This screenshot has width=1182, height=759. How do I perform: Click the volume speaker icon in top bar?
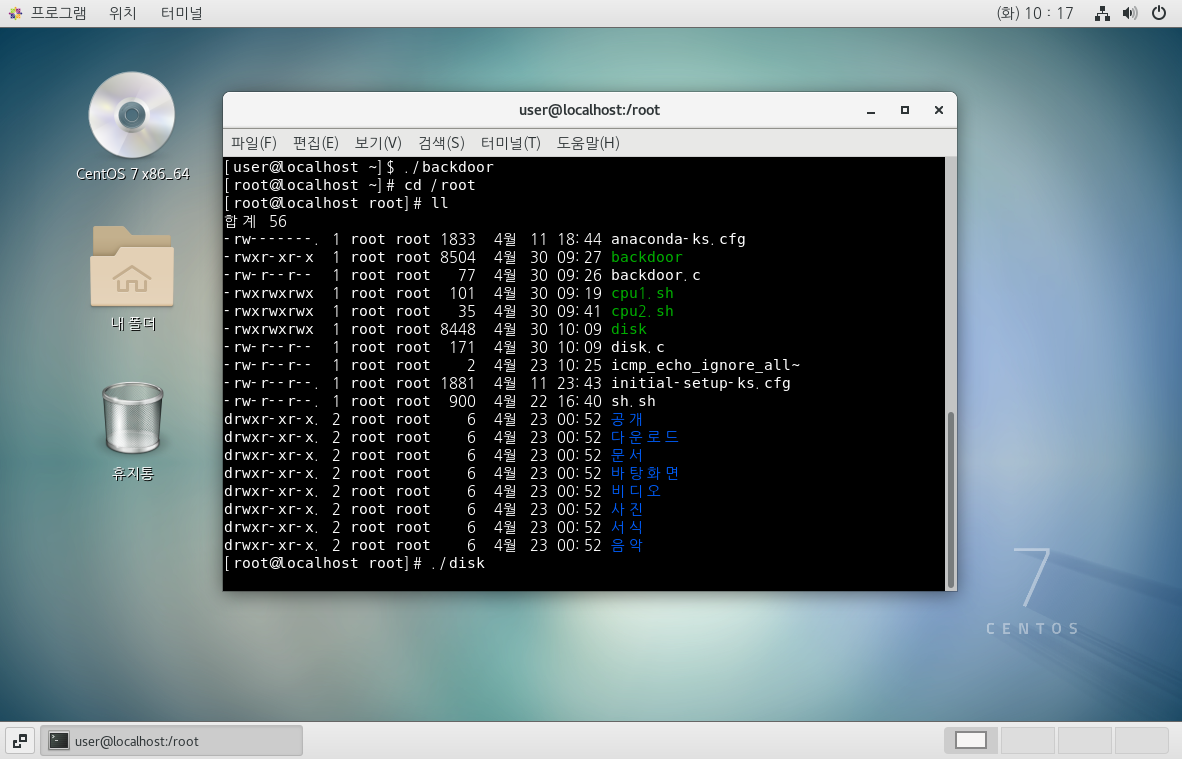[x=1129, y=13]
